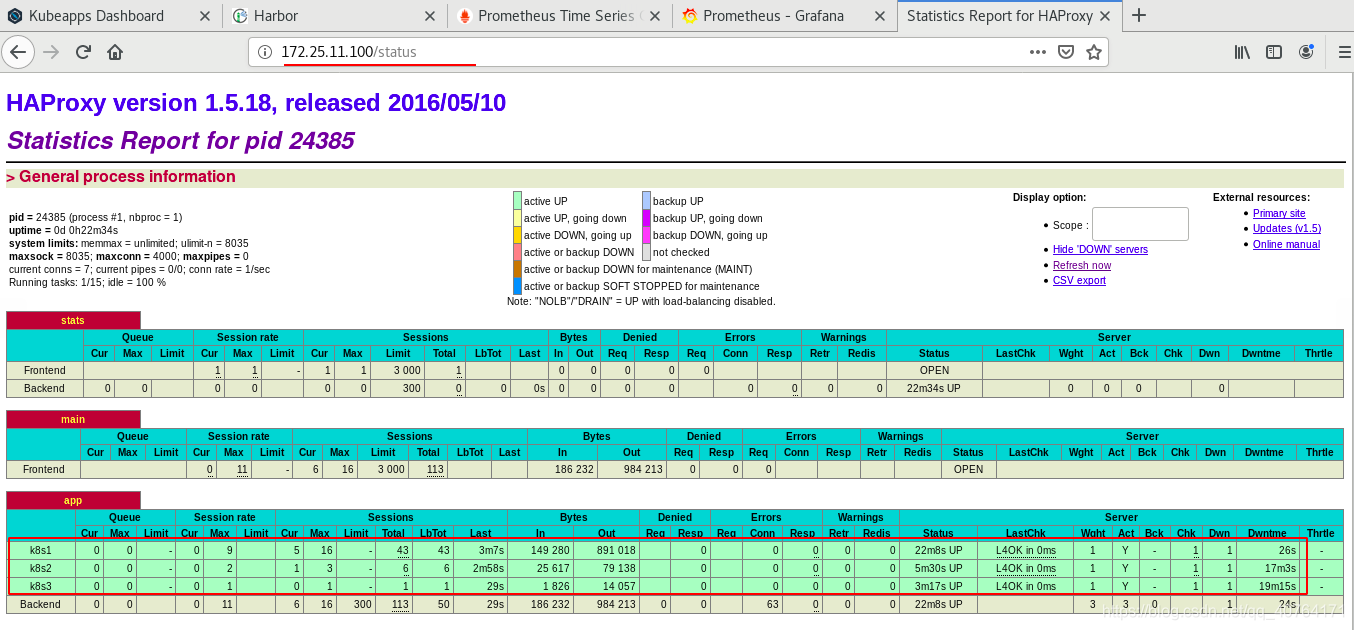This screenshot has width=1354, height=630.
Task: Close the Prometheus Time Series tab
Action: 654,16
